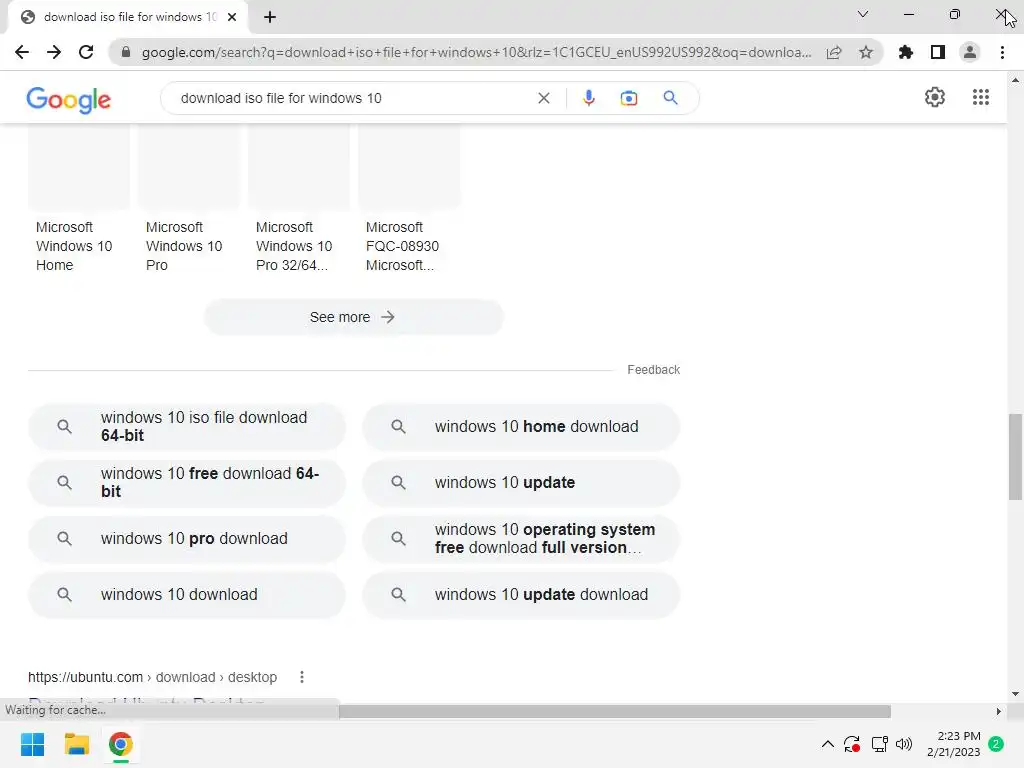
Task: Select the 'download iso file for windows 10' tab
Action: (x=127, y=17)
